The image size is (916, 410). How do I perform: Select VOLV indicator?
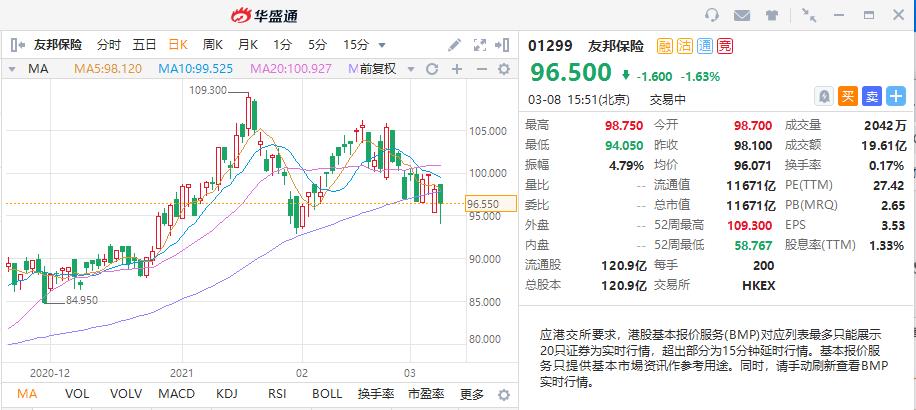click(x=126, y=394)
